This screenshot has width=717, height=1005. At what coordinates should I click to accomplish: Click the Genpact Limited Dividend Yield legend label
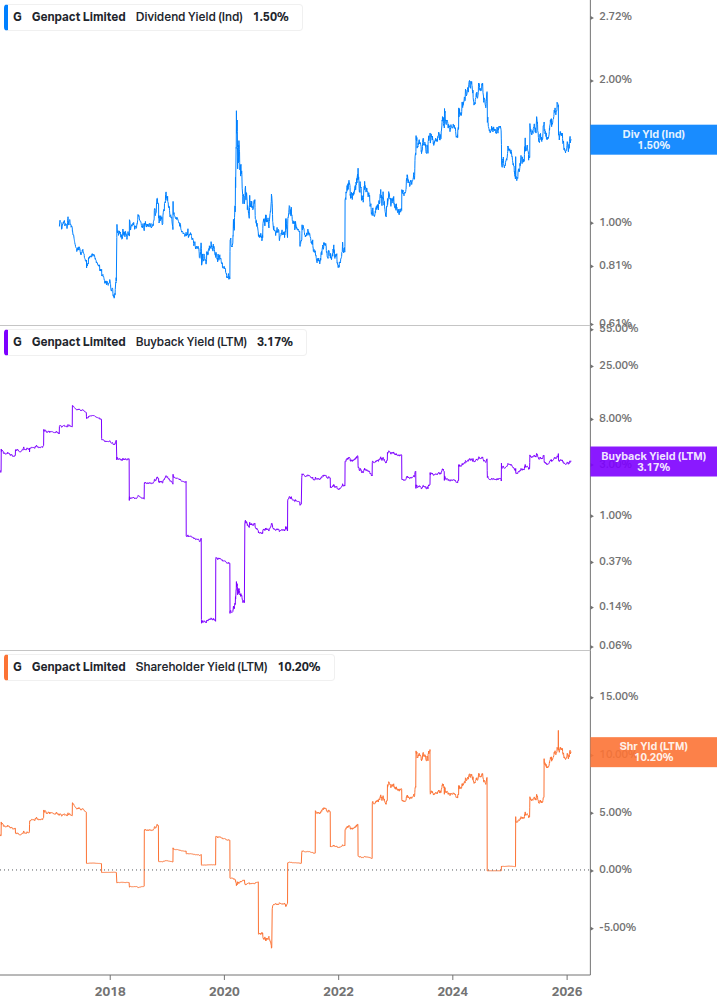click(152, 17)
